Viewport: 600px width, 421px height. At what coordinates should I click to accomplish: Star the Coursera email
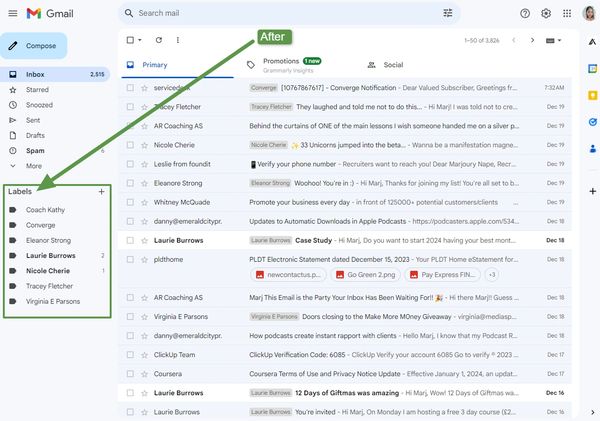[x=144, y=374]
